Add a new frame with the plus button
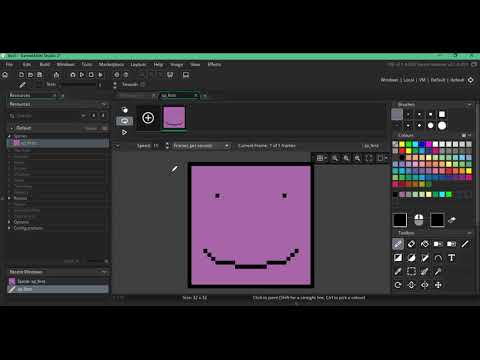480x360 pixels. tap(148, 118)
